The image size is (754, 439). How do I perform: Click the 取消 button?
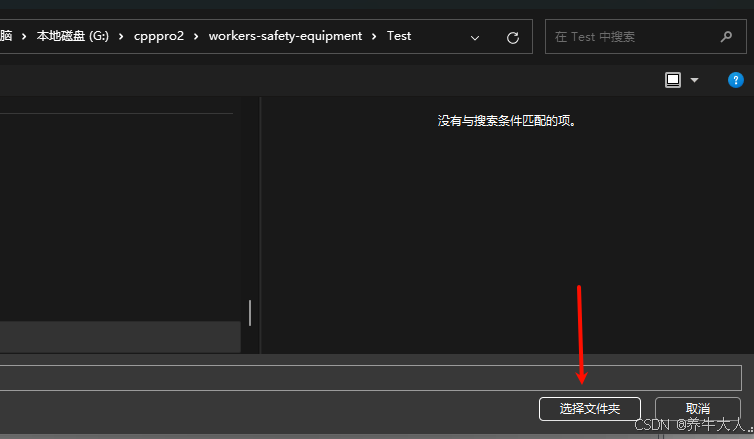pos(697,409)
